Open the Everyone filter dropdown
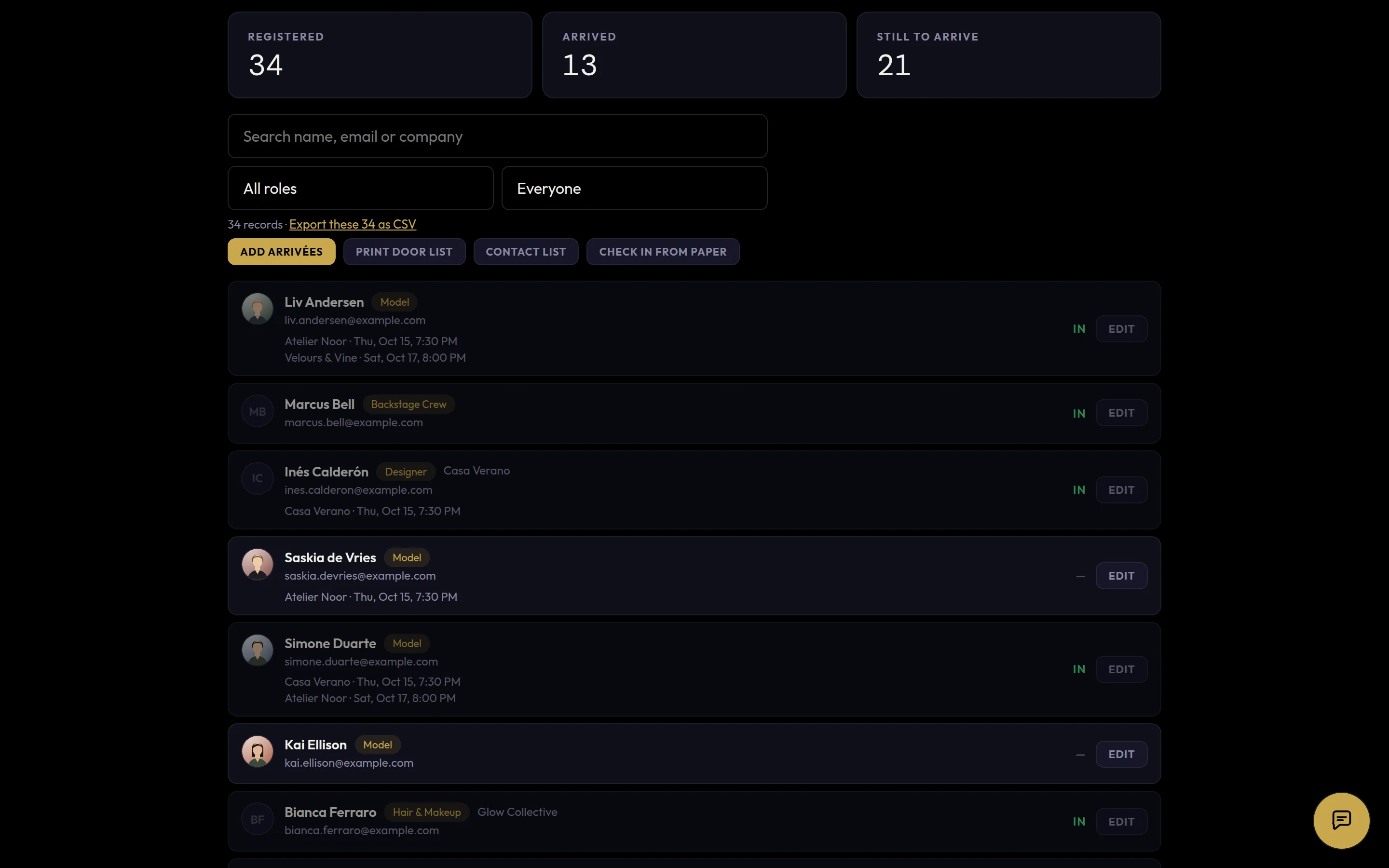The width and height of the screenshot is (1389, 868). [634, 188]
